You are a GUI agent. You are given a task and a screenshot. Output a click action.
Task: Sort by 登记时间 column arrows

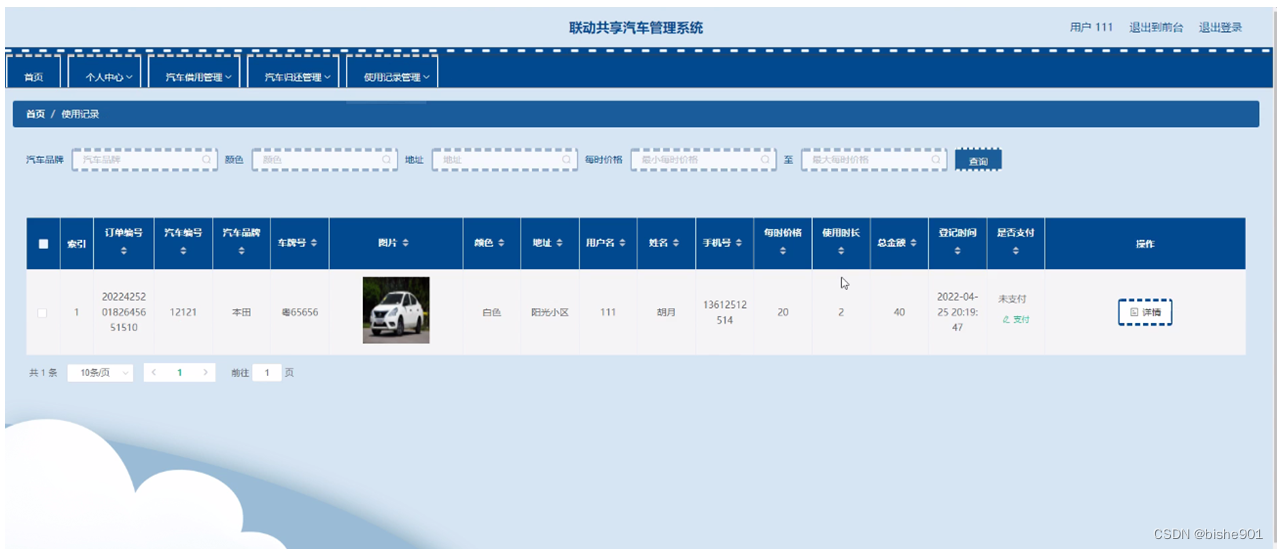click(957, 252)
